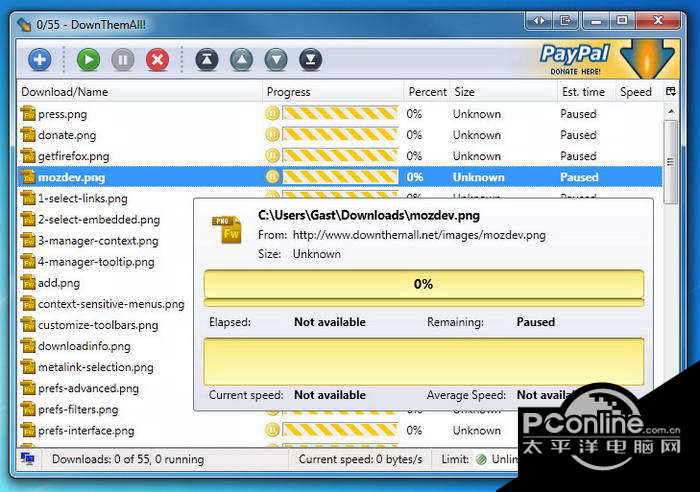
Task: Click the file icon next to add.png
Action: click(28, 282)
